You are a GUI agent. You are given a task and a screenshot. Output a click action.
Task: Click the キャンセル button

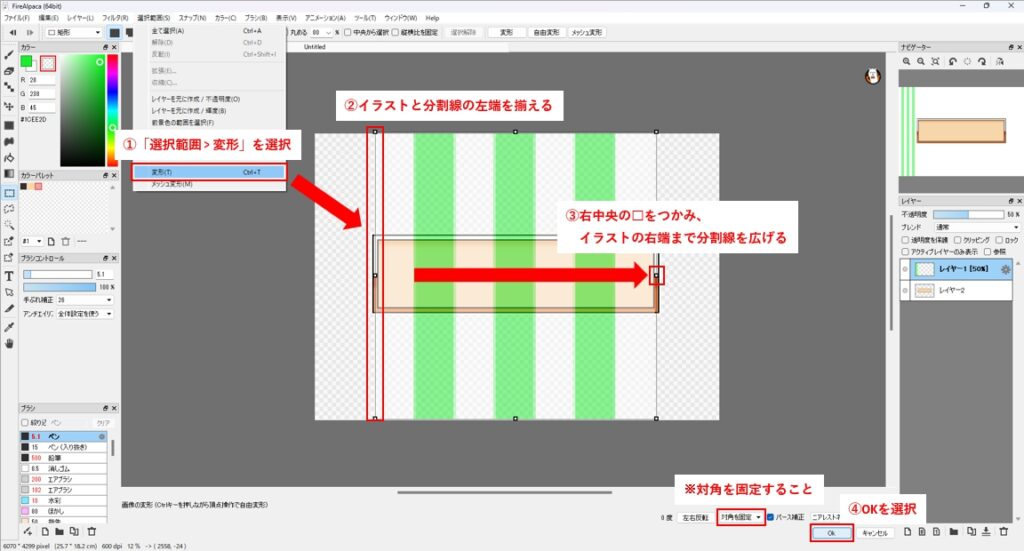(874, 533)
